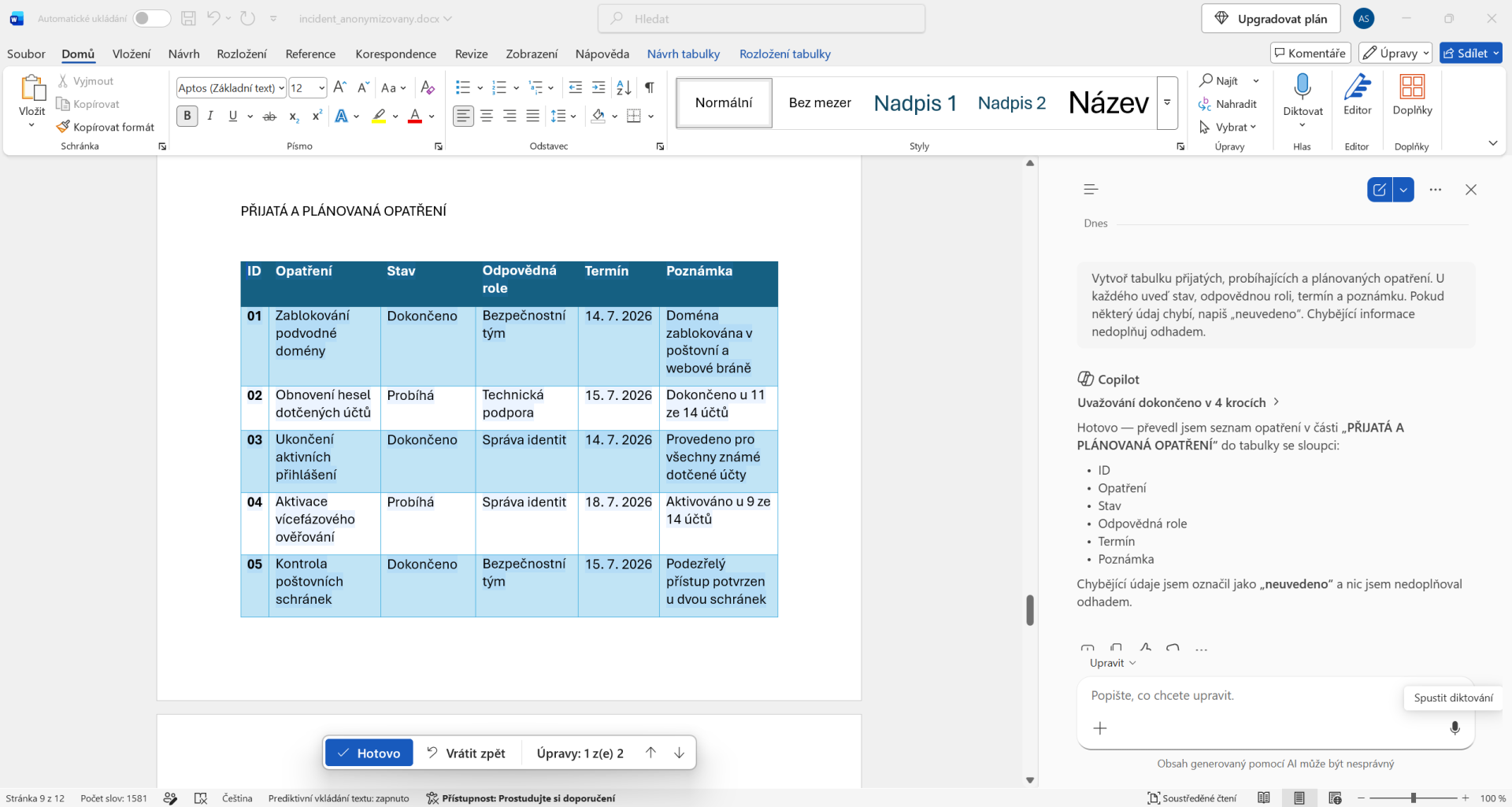Image resolution: width=1512 pixels, height=807 pixels.
Task: Open font color dropdown arrow
Action: point(432,117)
